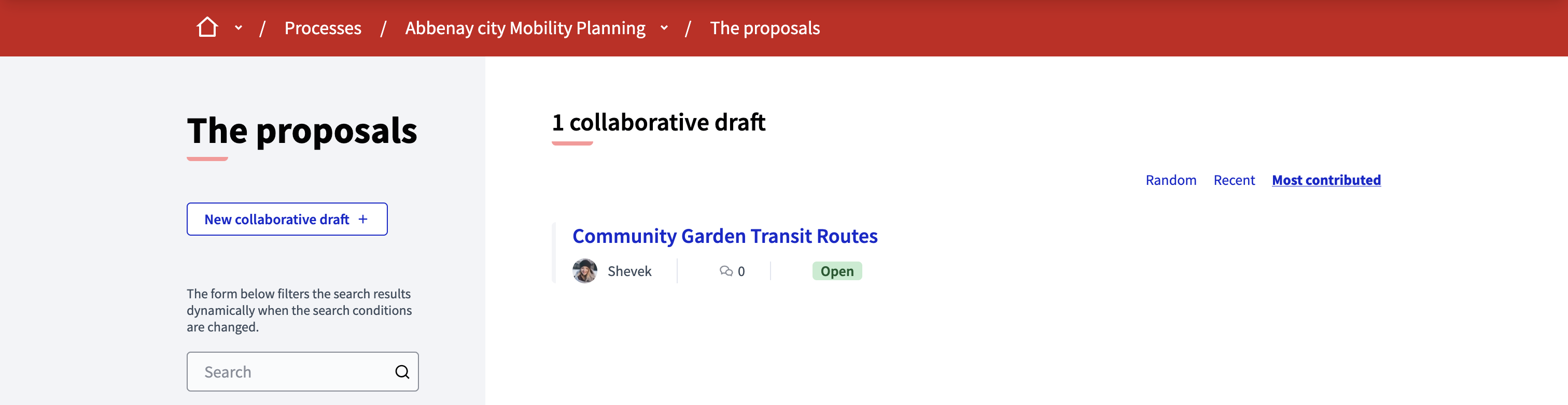
Task: Navigate to Processes in the breadcrumb
Action: click(x=323, y=27)
